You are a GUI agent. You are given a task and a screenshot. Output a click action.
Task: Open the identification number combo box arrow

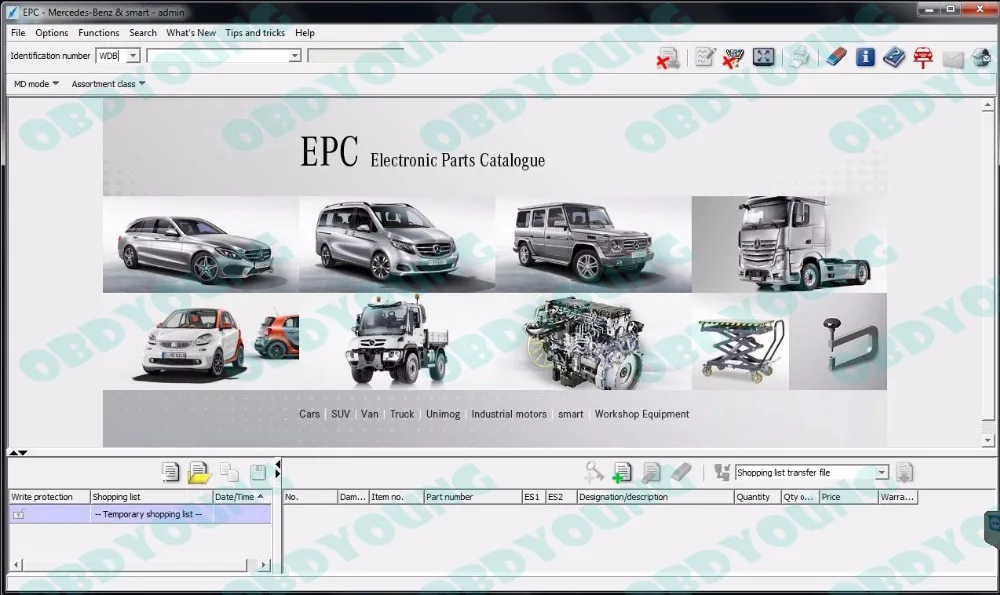point(295,55)
